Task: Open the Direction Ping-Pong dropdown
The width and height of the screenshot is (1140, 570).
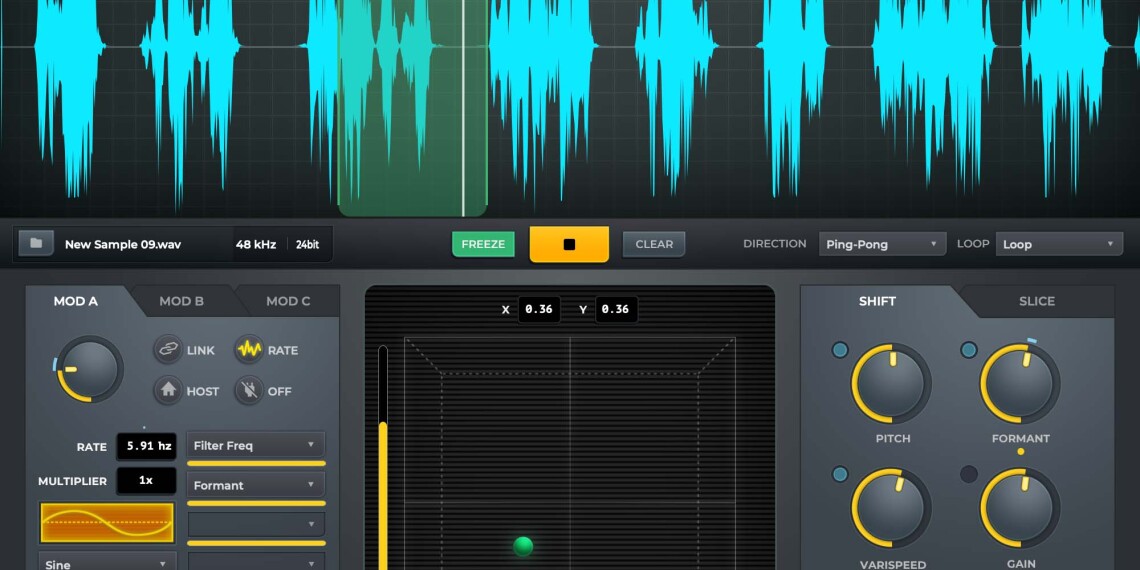Action: click(x=882, y=244)
